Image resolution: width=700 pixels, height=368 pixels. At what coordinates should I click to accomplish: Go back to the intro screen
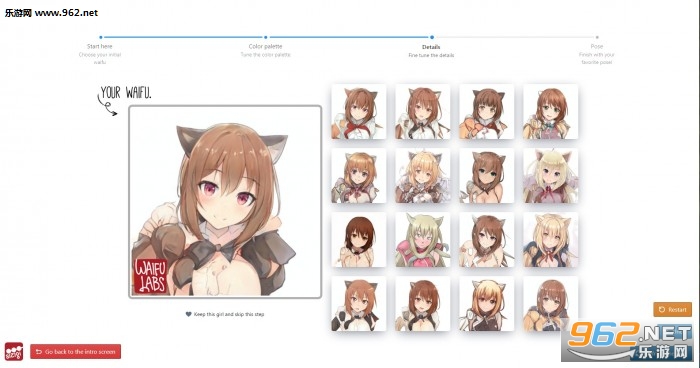[75, 351]
